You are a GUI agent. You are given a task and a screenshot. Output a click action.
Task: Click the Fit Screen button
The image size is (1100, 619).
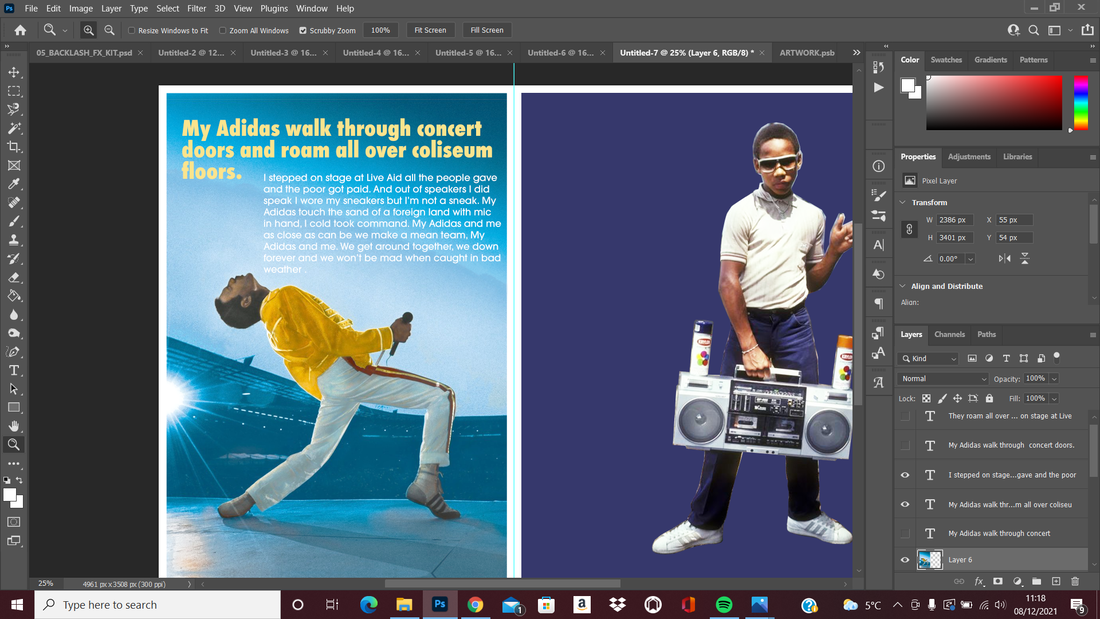430,30
